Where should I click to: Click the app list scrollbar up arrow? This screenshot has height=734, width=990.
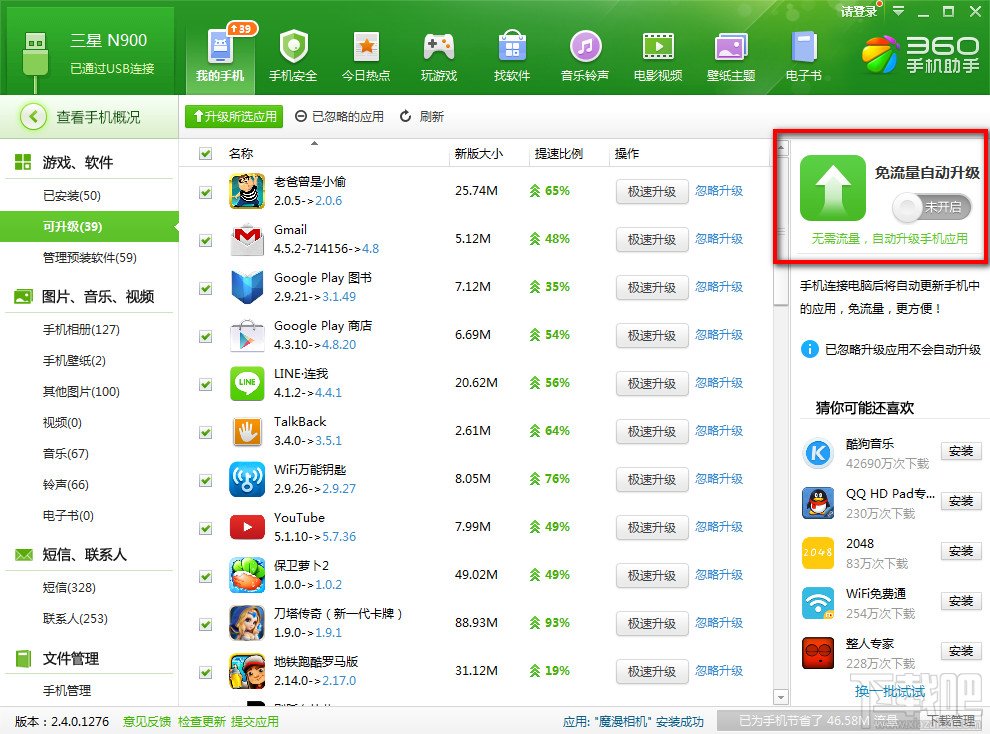pyautogui.click(x=781, y=148)
